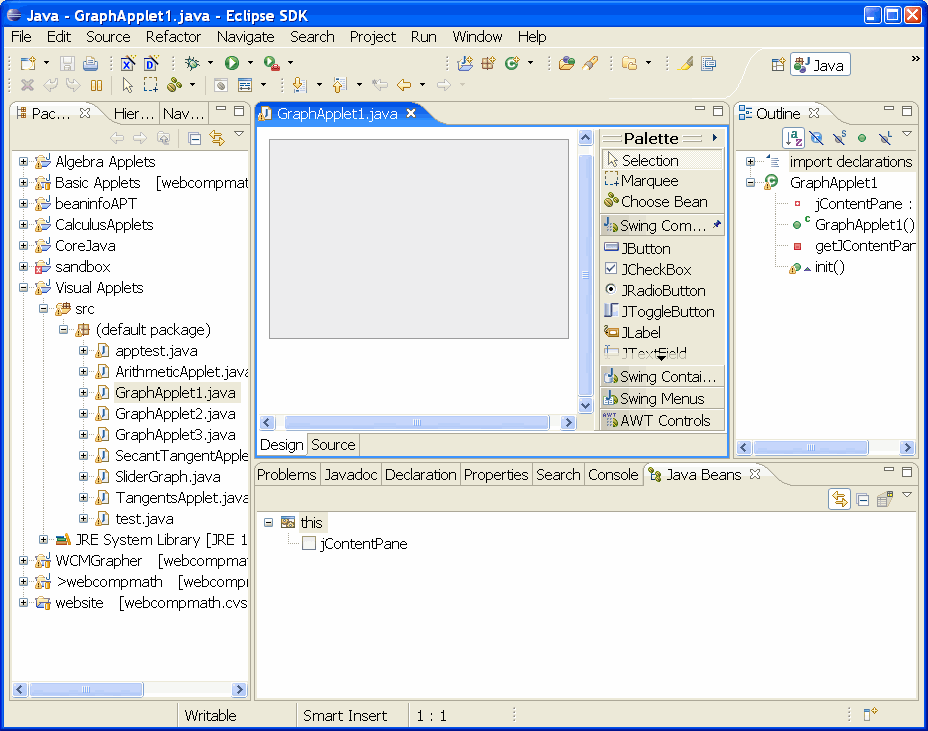
Task: Click the Open Perspective icon
Action: tap(778, 65)
